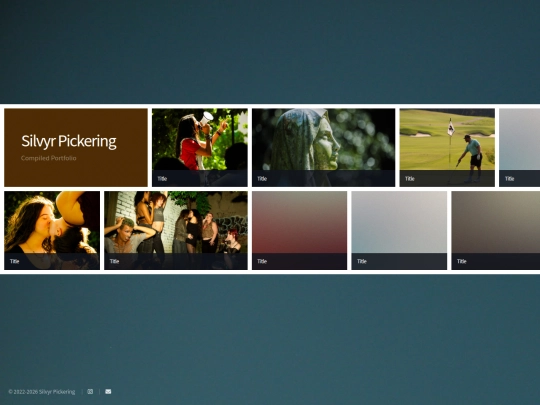Open the golfer on green photo tile

(447, 147)
